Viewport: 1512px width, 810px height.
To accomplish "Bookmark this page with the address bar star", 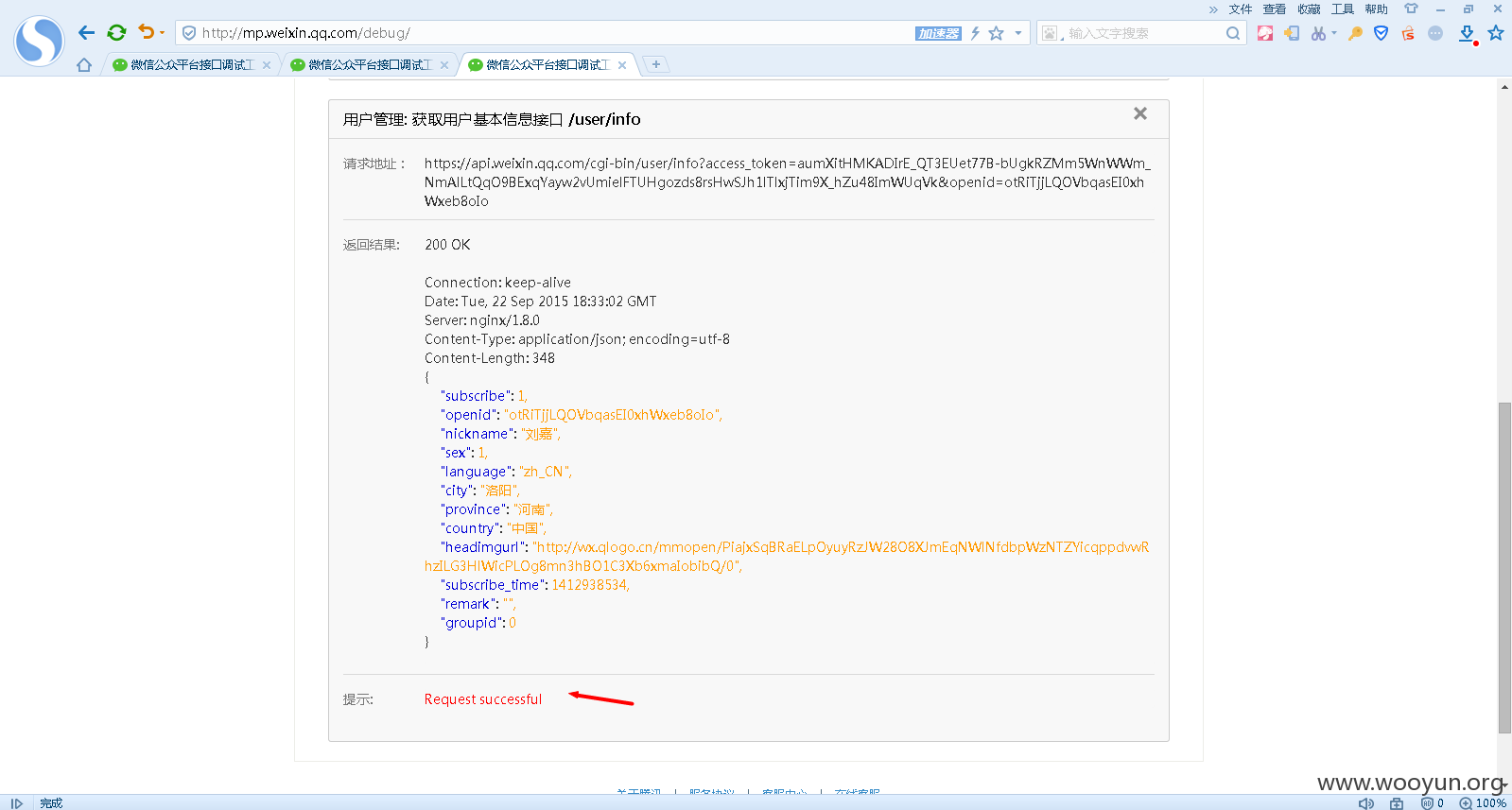I will pos(996,33).
